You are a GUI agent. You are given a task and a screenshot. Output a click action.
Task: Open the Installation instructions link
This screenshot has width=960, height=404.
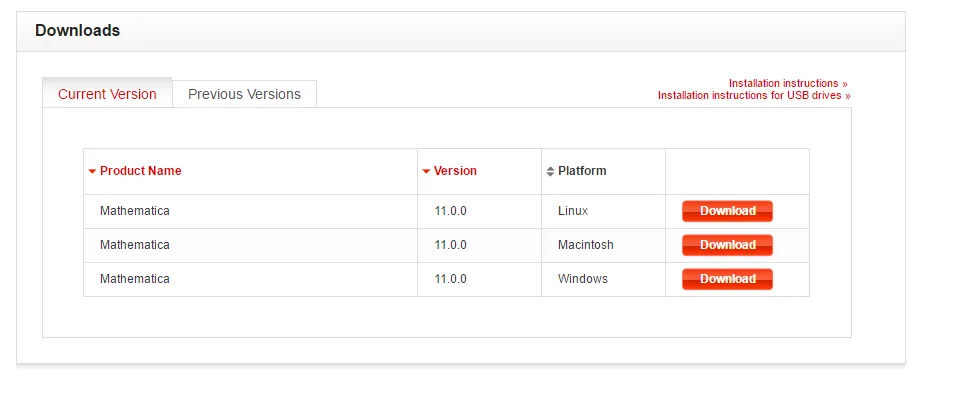788,83
